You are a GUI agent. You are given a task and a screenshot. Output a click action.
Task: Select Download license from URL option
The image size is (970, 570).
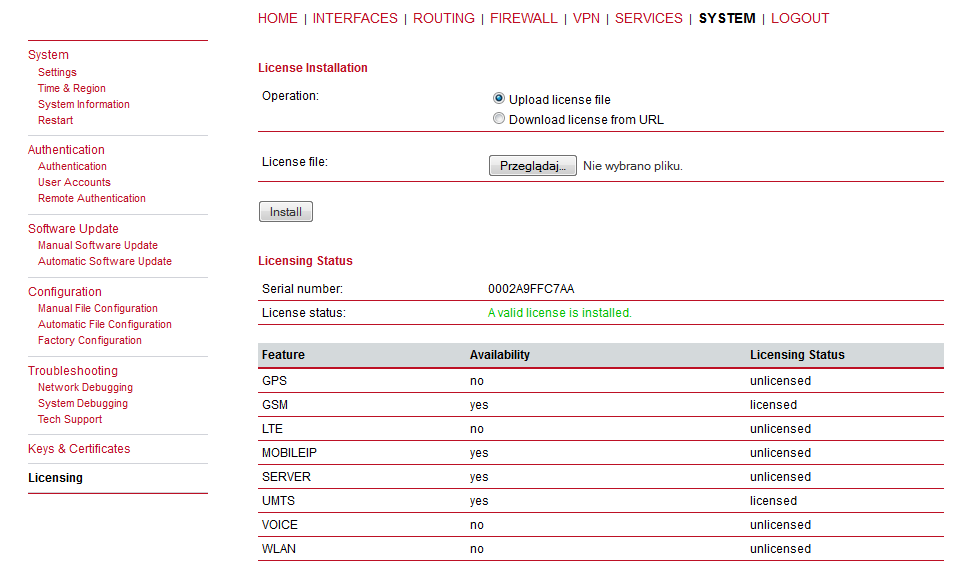click(x=499, y=118)
